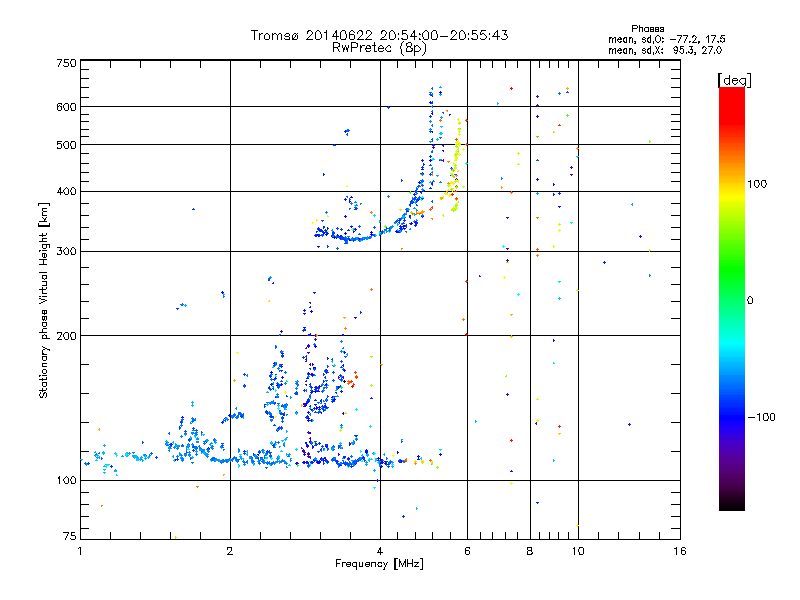
Task: Click the 'RwPretec (8p)' subtitle
Action: [379, 48]
